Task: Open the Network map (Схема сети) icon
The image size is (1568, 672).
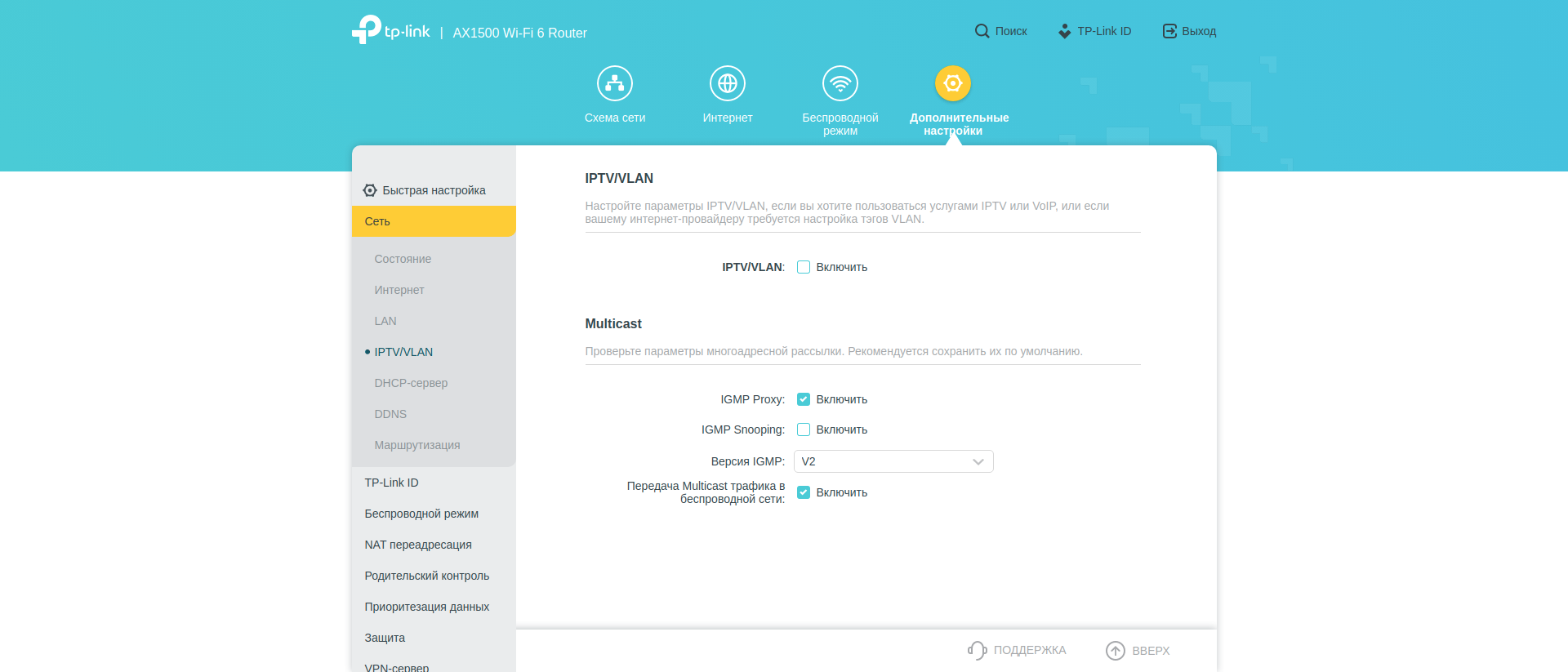Action: (614, 83)
